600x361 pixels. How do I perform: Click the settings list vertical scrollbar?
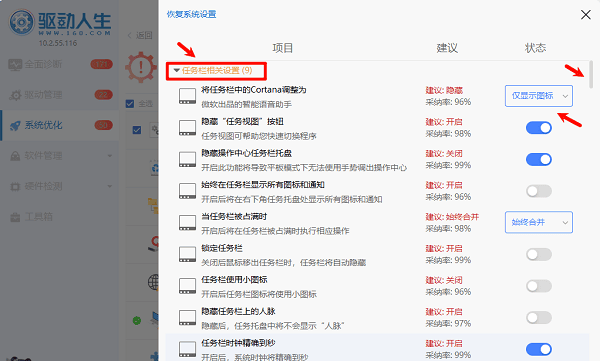coord(591,75)
